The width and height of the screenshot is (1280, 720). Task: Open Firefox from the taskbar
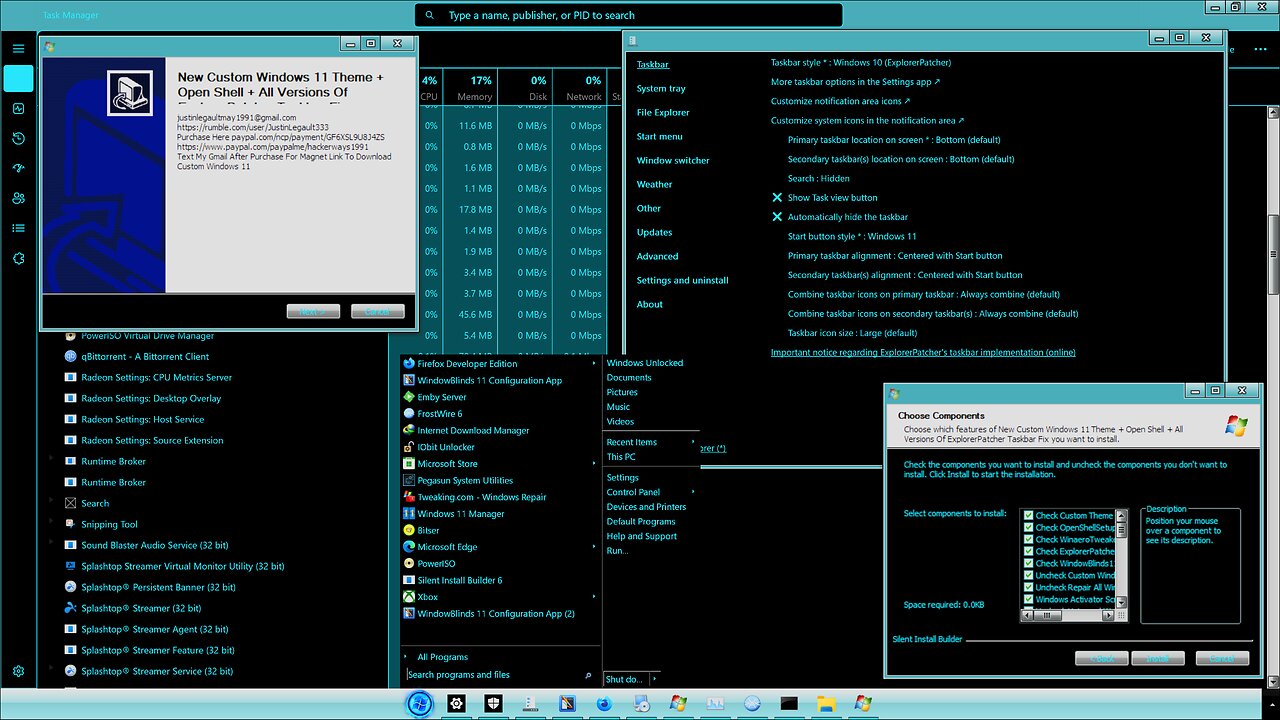604,704
